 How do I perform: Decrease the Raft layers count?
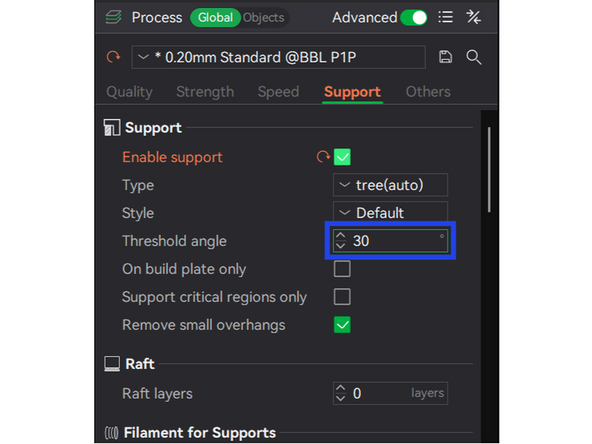(341, 398)
